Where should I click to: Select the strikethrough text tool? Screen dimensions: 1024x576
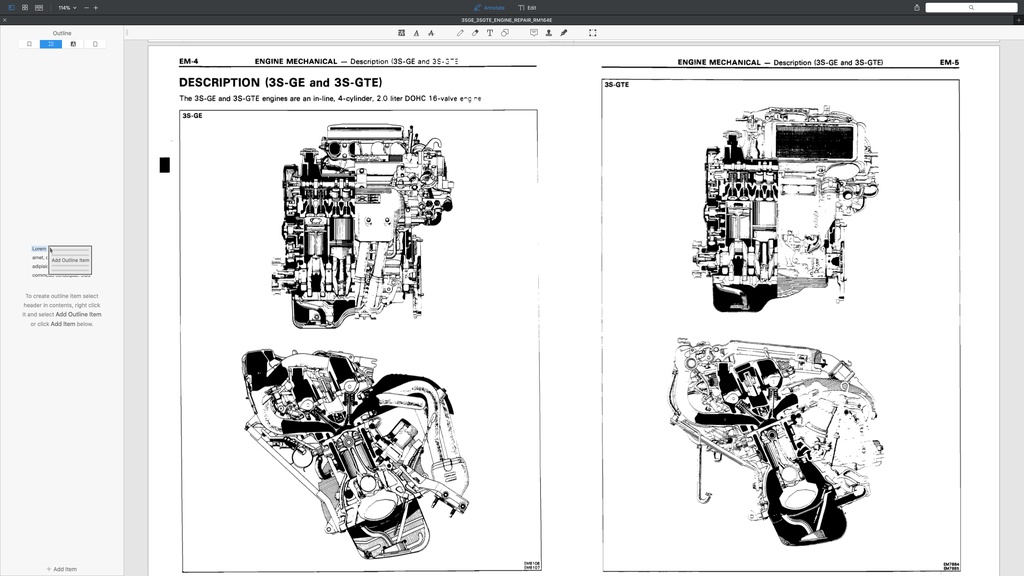tap(431, 33)
